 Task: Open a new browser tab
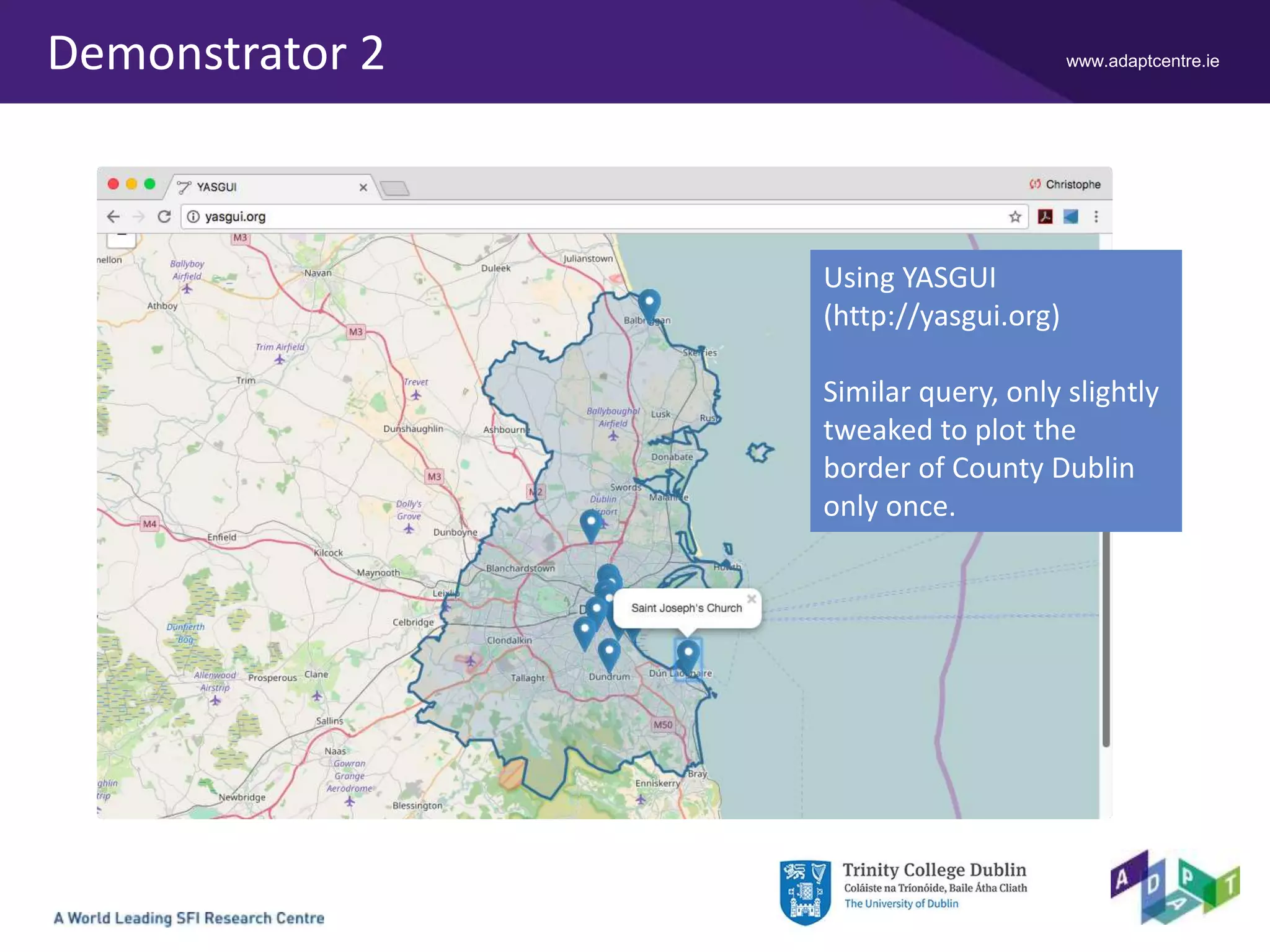tap(394, 188)
